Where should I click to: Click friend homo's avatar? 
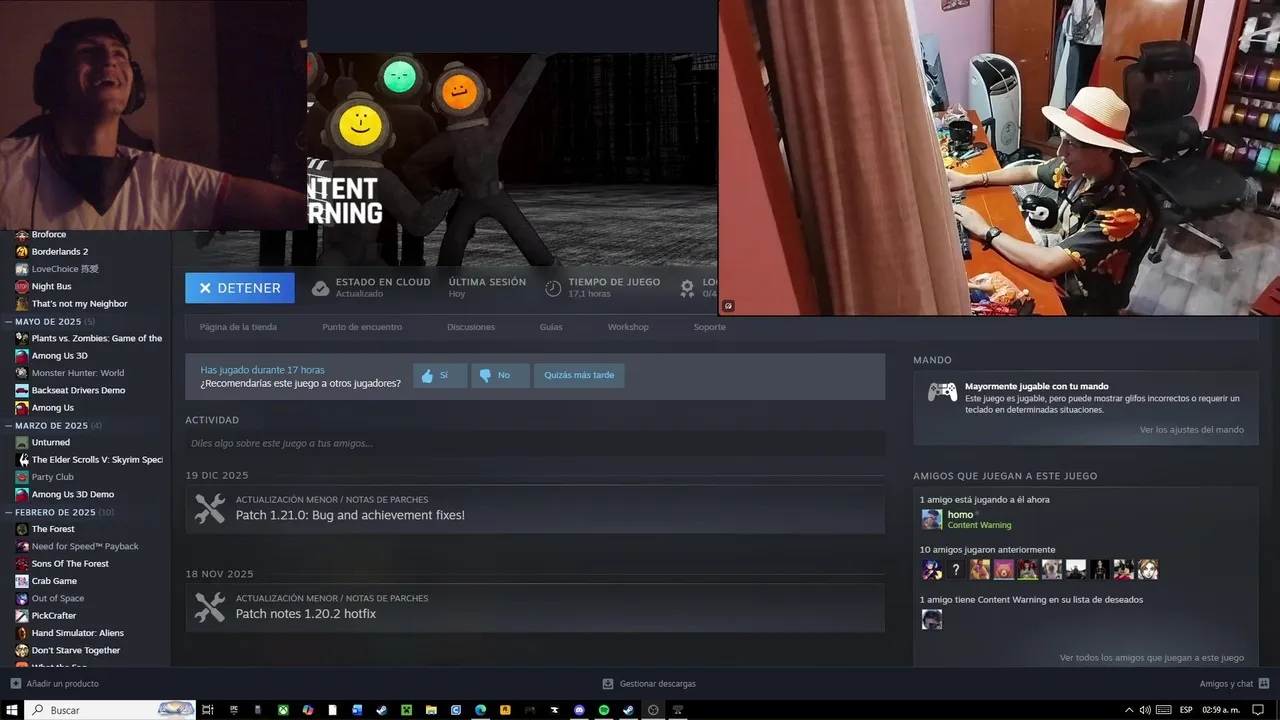point(932,519)
